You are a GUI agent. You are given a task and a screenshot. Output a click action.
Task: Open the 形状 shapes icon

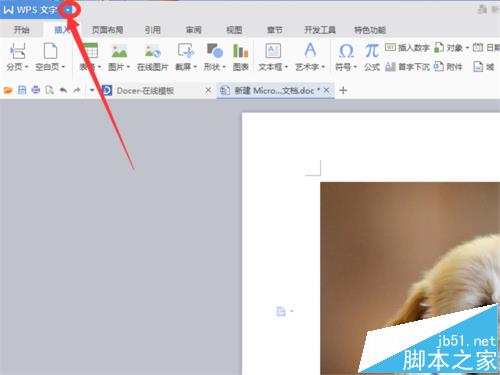coord(215,51)
